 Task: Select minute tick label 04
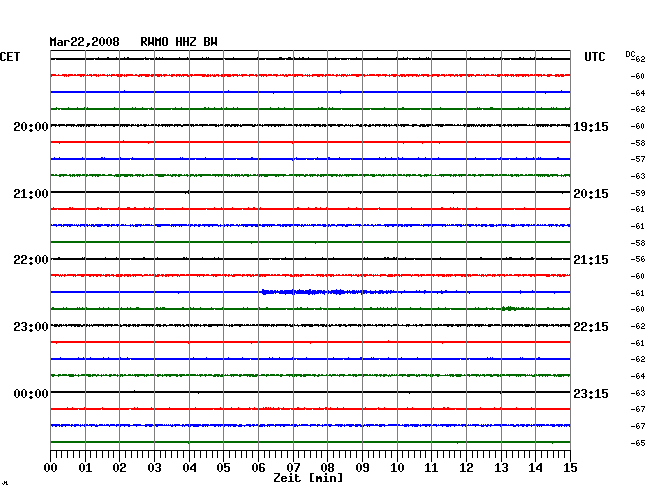189,468
